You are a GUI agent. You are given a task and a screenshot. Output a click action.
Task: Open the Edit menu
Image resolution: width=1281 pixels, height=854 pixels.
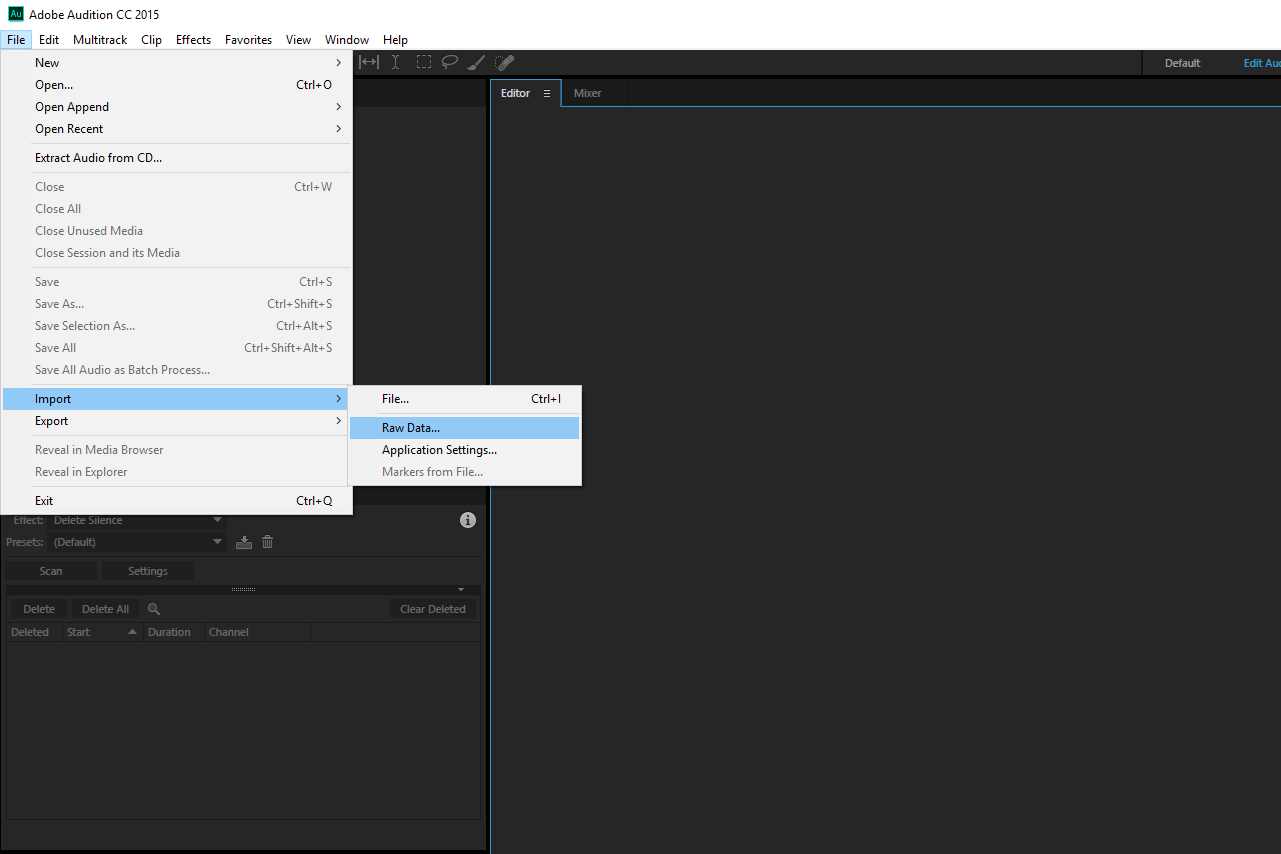pos(49,40)
